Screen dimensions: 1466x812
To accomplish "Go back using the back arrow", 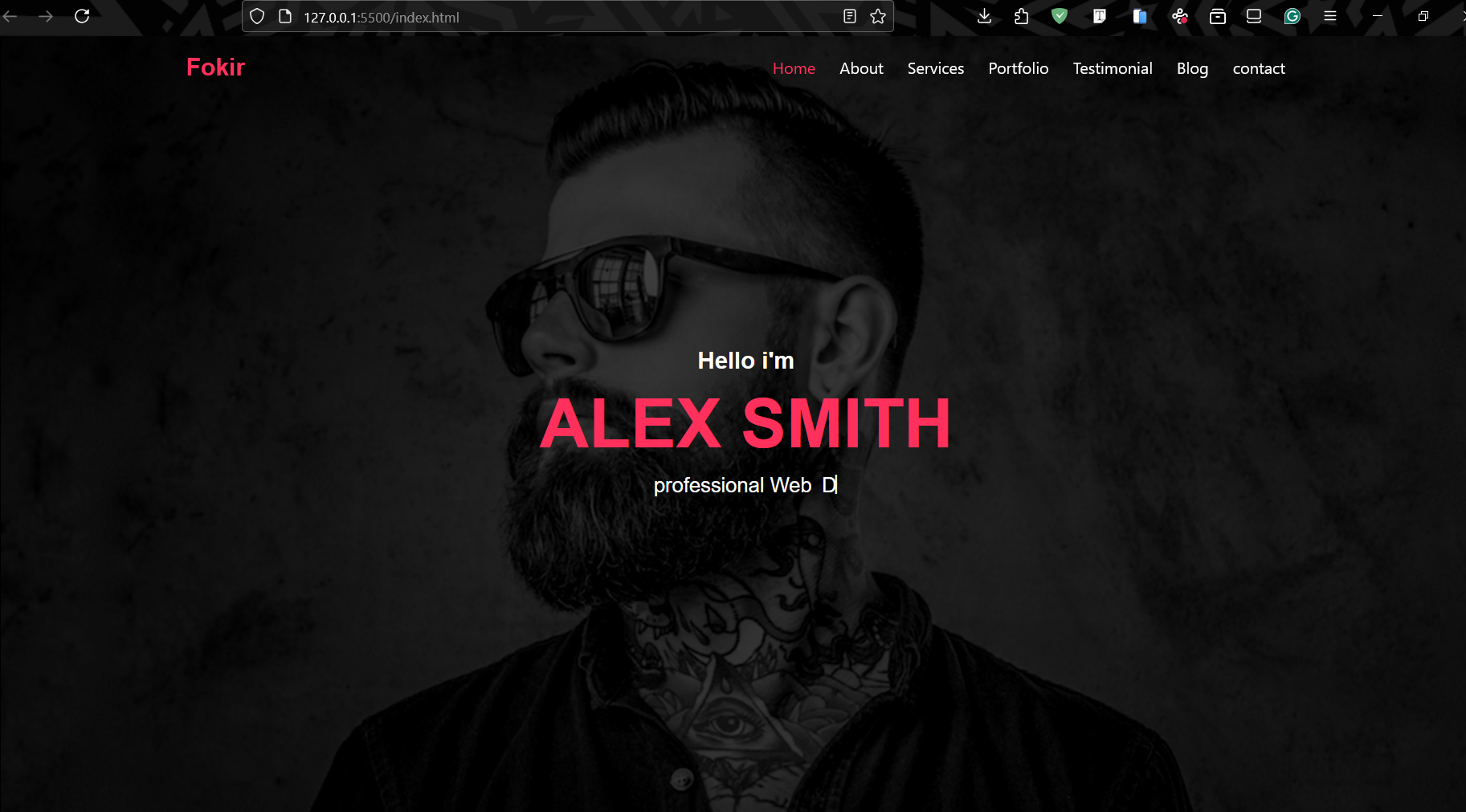I will [10, 16].
